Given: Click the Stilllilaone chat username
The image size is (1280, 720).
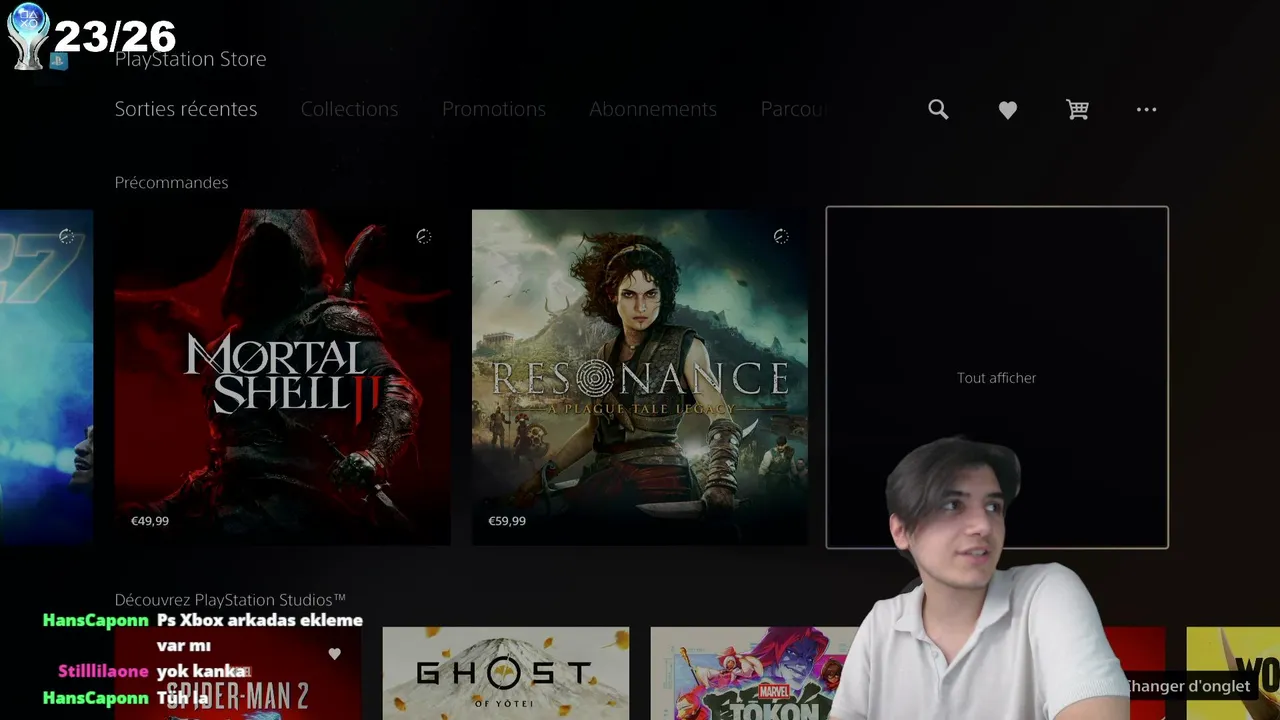Looking at the screenshot, I should [103, 671].
